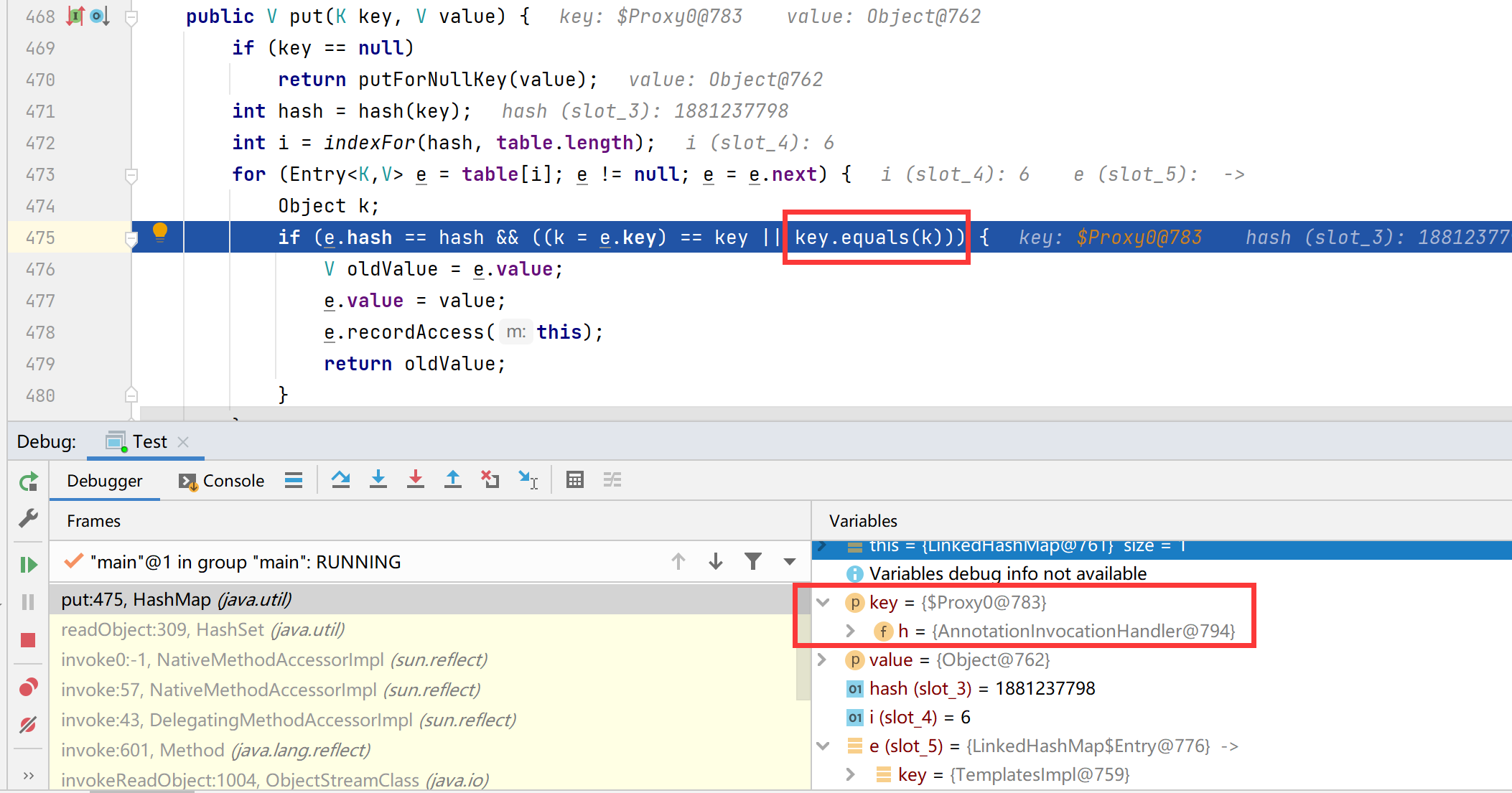Select frame invokeReadObject:1004, ObjectStreamClass
This screenshot has height=793, width=1512.
[x=422, y=779]
